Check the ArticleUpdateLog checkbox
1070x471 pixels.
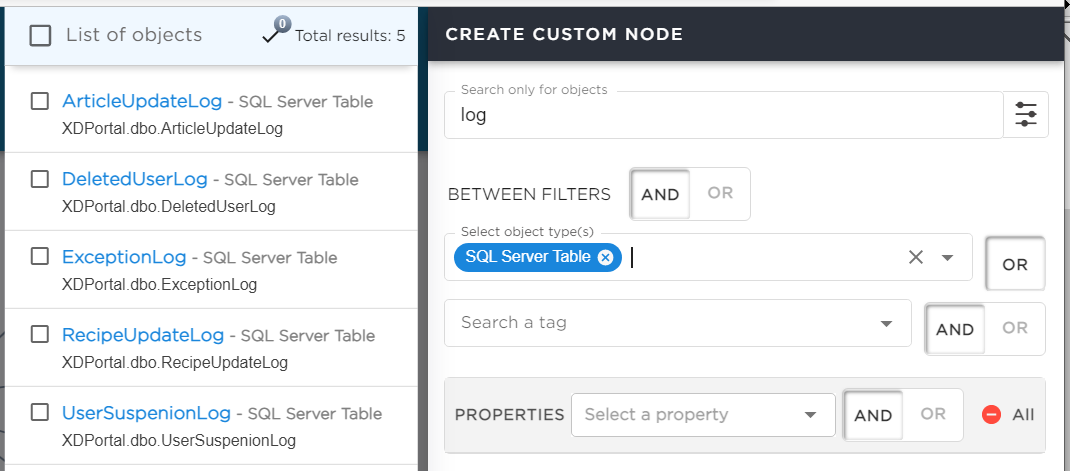[40, 101]
